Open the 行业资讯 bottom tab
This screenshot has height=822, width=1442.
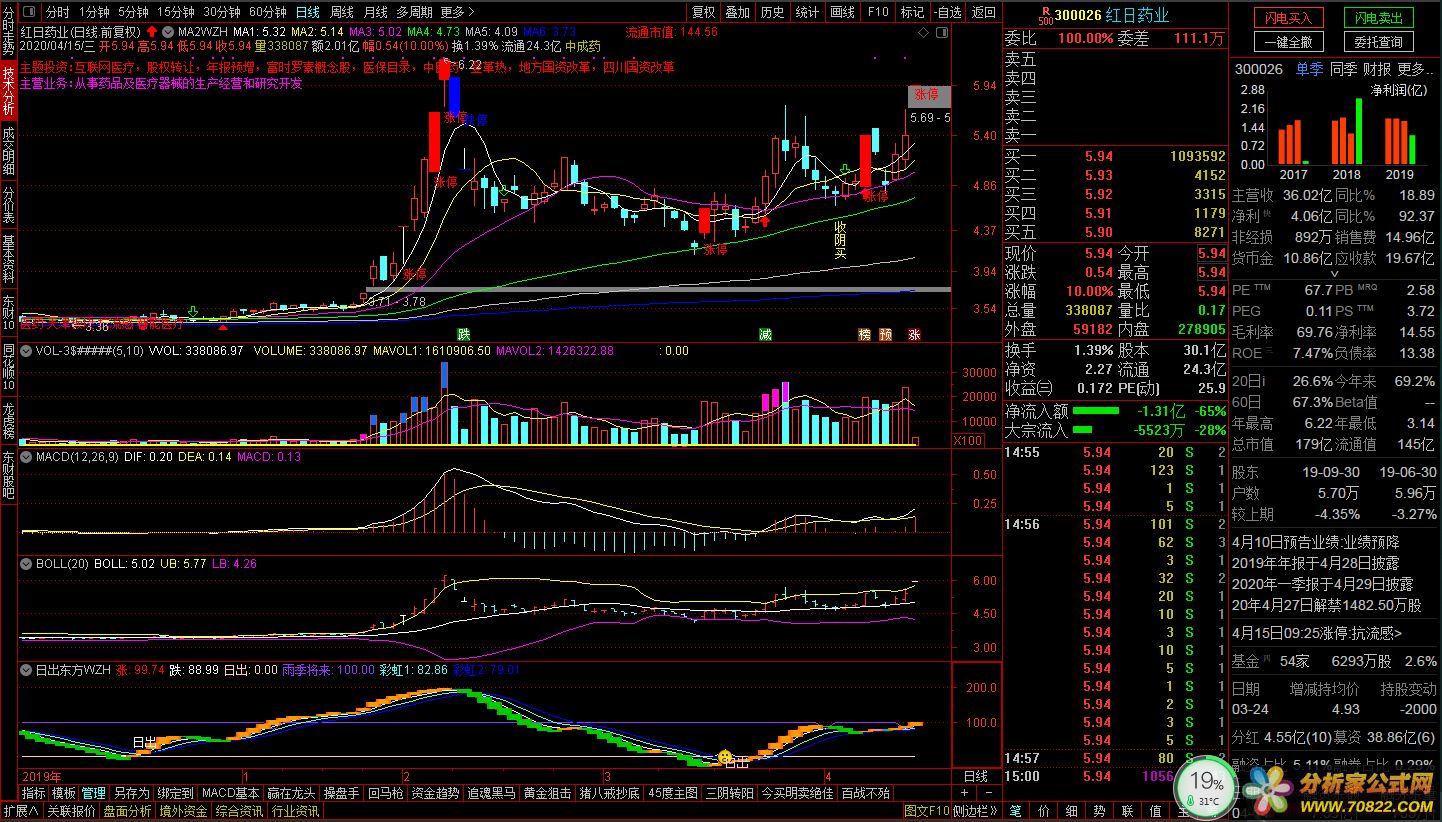click(296, 810)
